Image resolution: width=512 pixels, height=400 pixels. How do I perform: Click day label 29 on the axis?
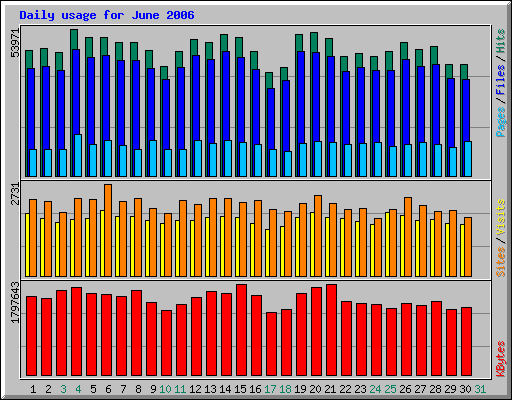[x=450, y=389]
